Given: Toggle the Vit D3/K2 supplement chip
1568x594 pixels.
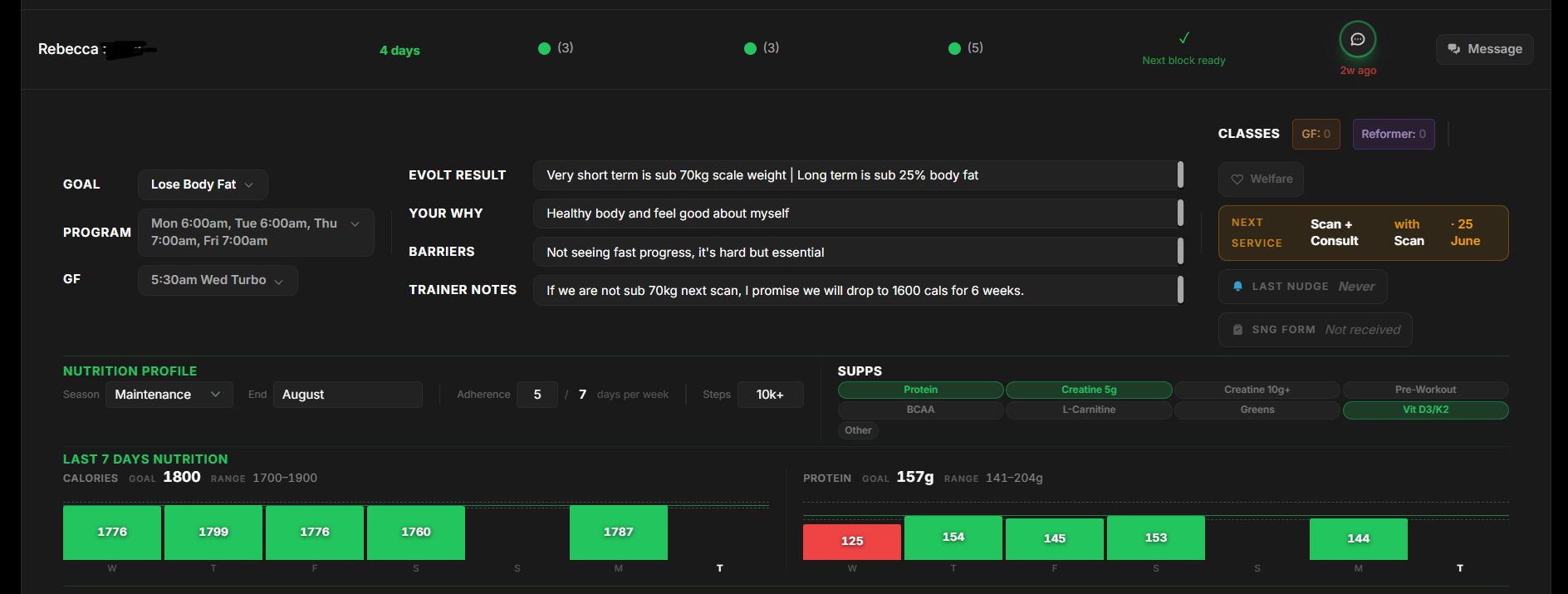Looking at the screenshot, I should click(x=1425, y=410).
